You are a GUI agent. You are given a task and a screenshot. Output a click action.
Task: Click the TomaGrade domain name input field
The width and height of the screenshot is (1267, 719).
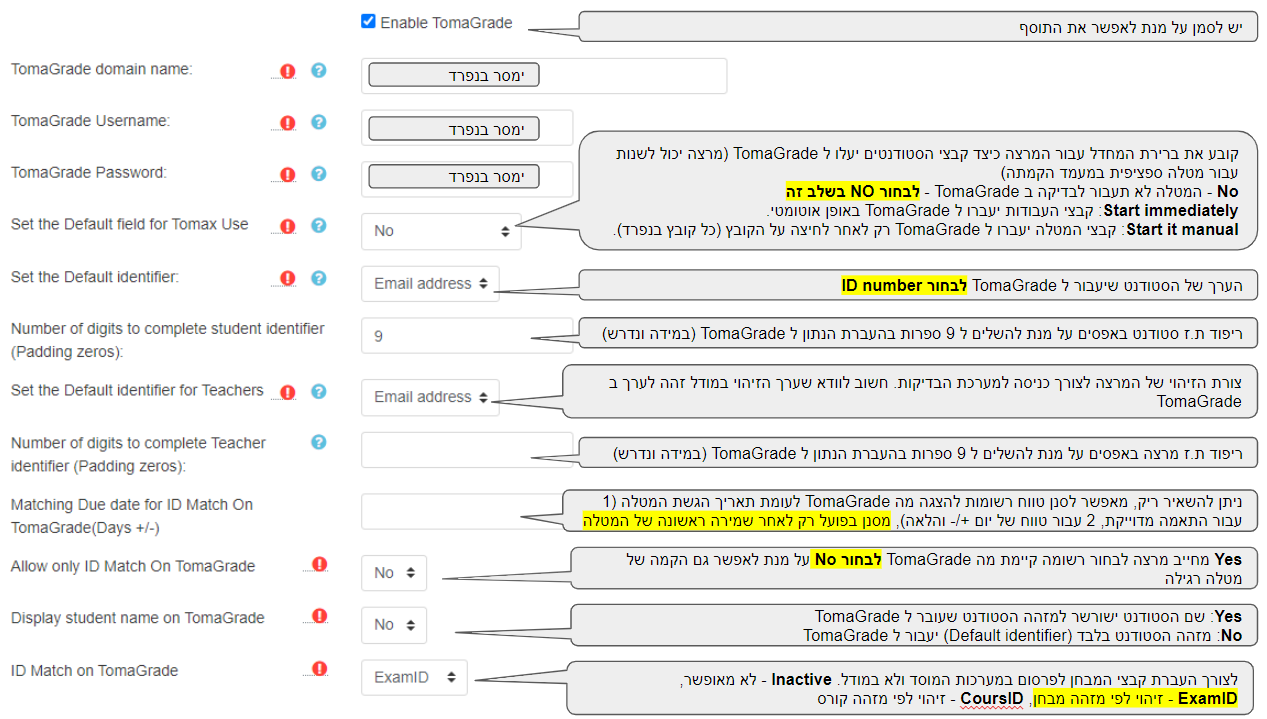[x=544, y=76]
